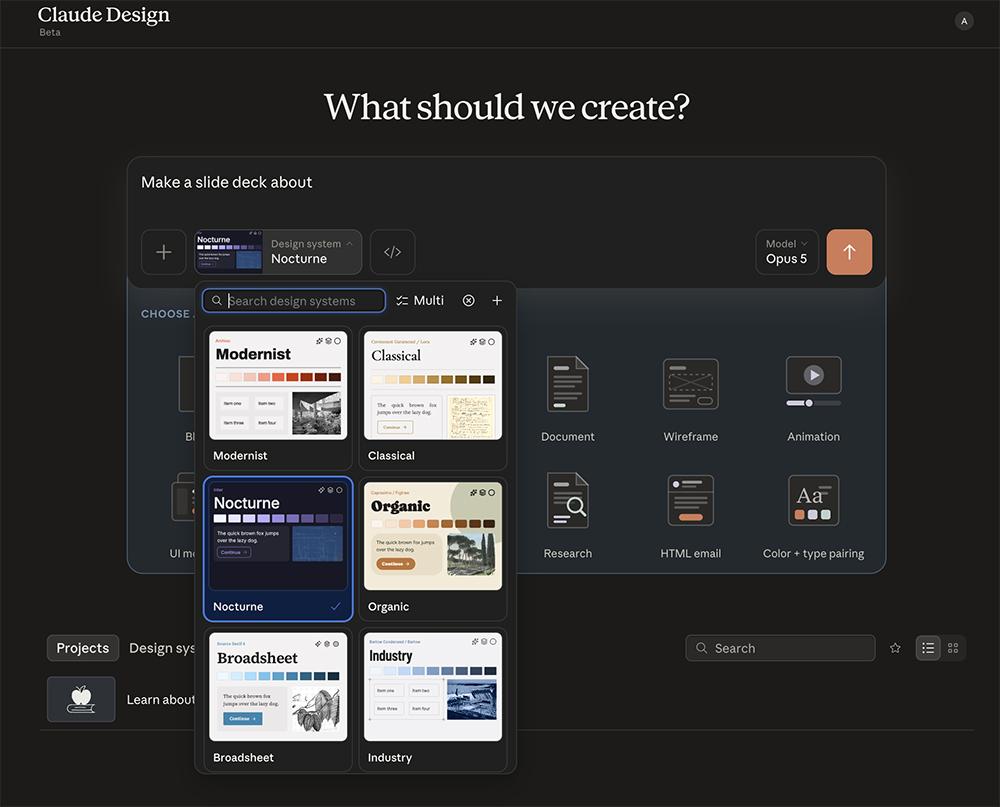This screenshot has height=807, width=1000.
Task: Clear selection with the circled X icon
Action: click(468, 300)
